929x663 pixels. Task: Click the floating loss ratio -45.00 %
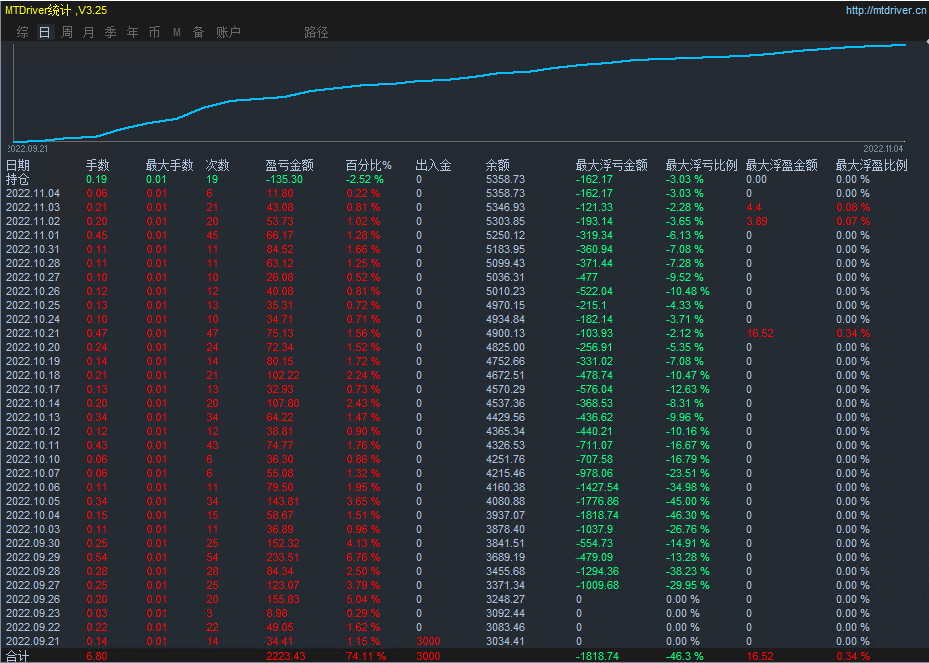point(687,501)
